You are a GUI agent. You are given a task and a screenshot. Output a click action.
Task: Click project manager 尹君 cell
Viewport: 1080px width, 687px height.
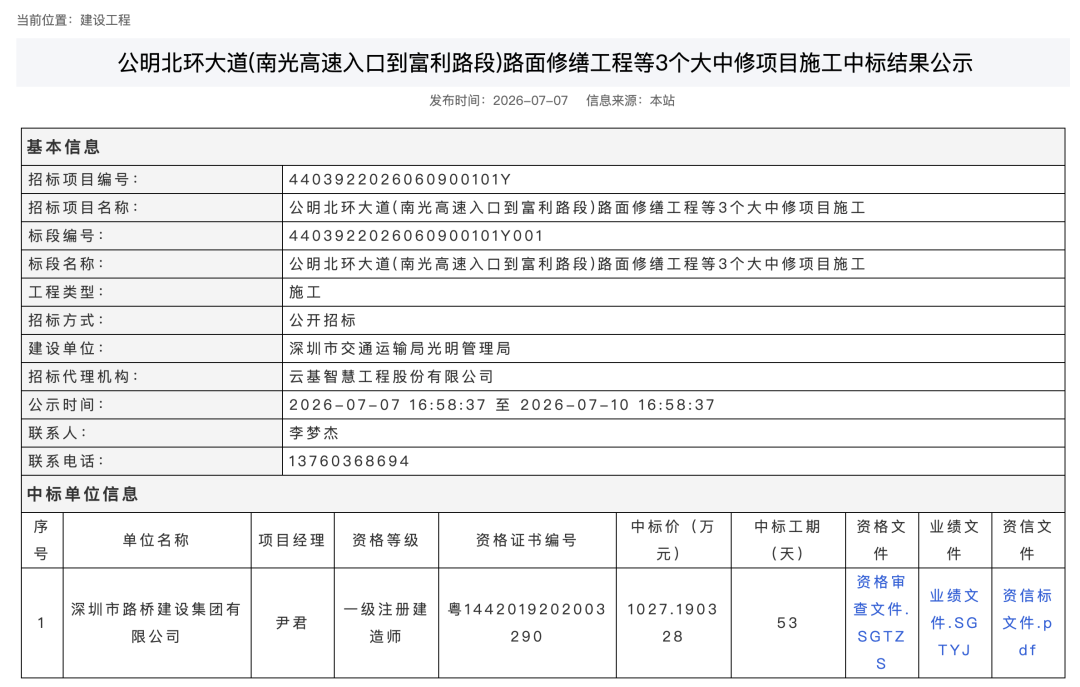click(x=292, y=623)
